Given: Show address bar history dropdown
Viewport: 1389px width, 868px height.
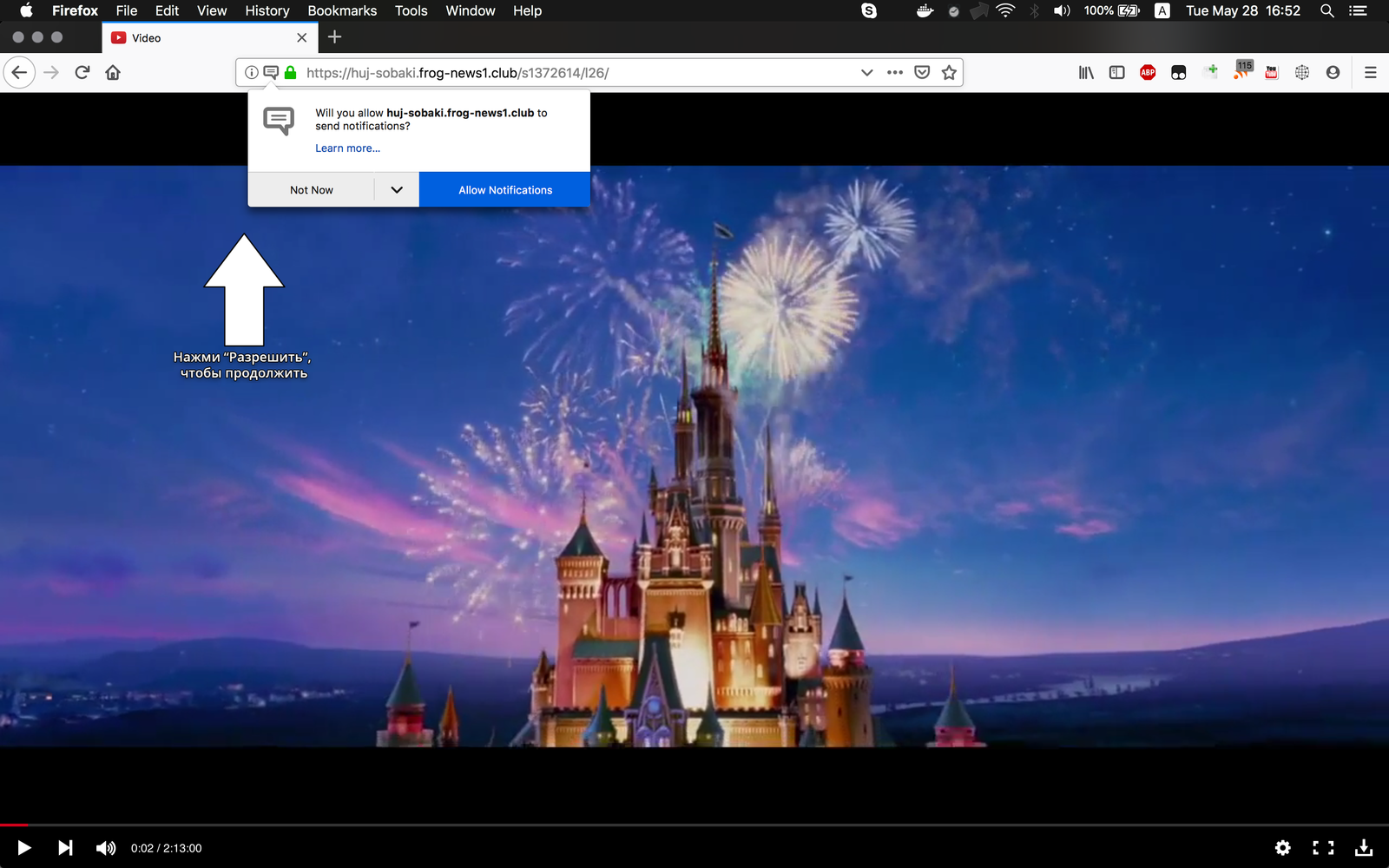Looking at the screenshot, I should point(866,73).
